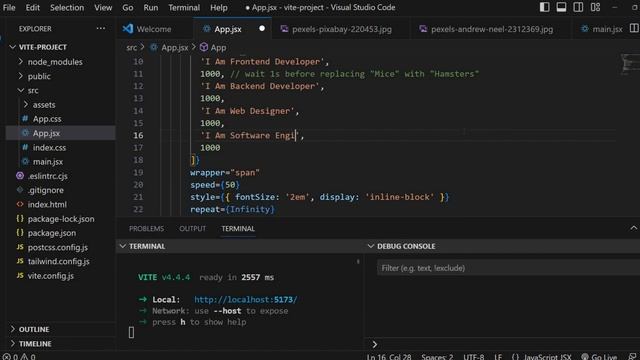Image resolution: width=640 pixels, height=360 pixels.
Task: Click errors and warnings status icon
Action: (19, 357)
